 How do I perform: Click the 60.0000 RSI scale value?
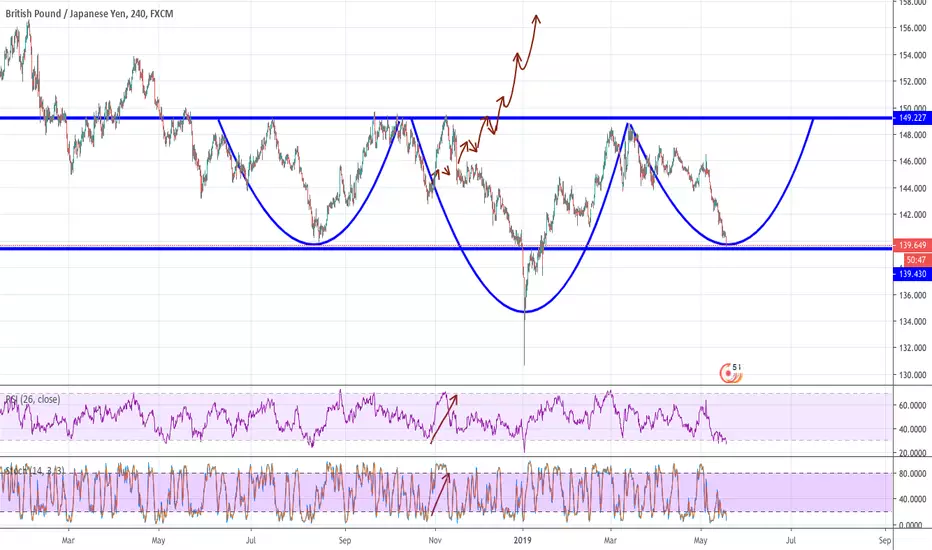click(x=912, y=406)
